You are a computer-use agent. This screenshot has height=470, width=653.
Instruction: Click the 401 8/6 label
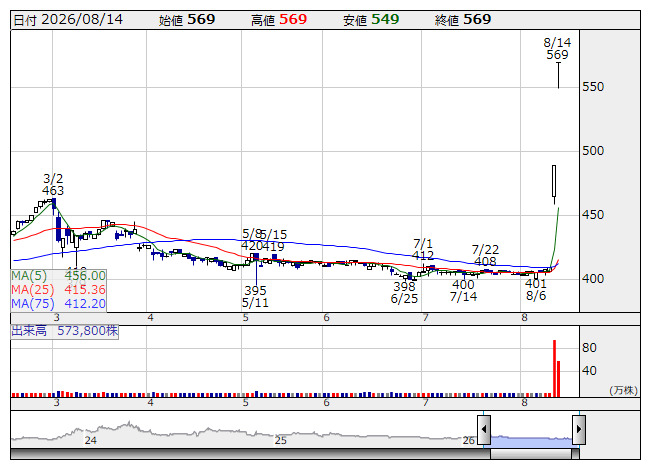coord(536,290)
